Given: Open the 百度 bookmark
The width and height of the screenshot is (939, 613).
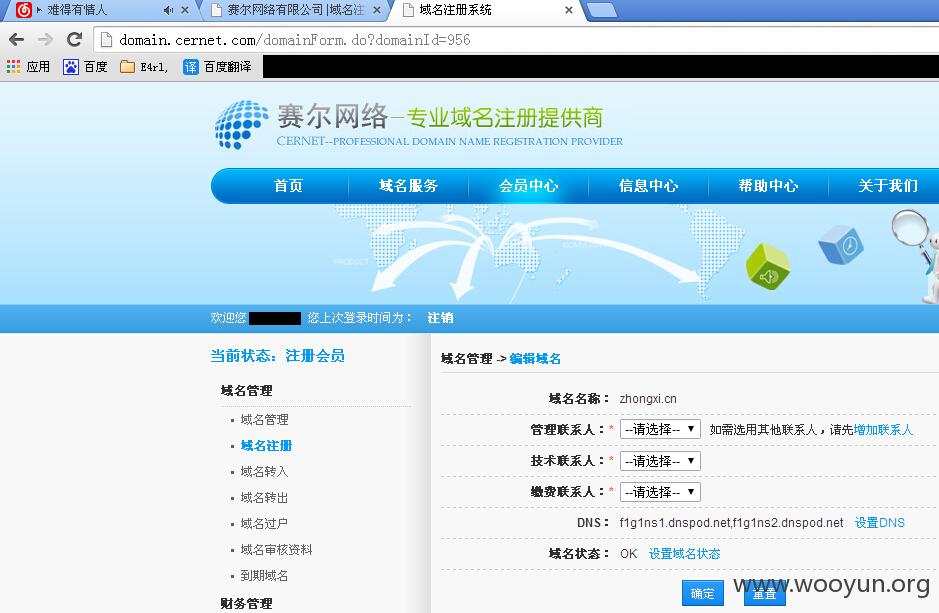Looking at the screenshot, I should (86, 66).
